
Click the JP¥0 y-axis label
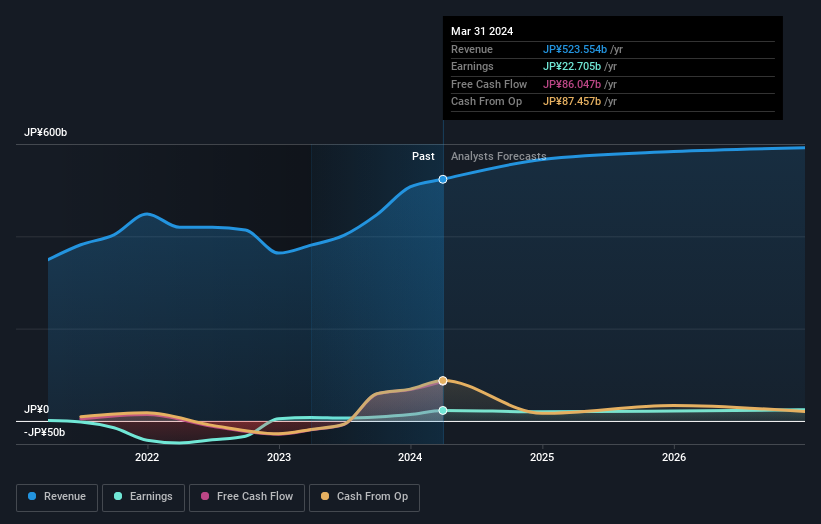[x=37, y=409]
